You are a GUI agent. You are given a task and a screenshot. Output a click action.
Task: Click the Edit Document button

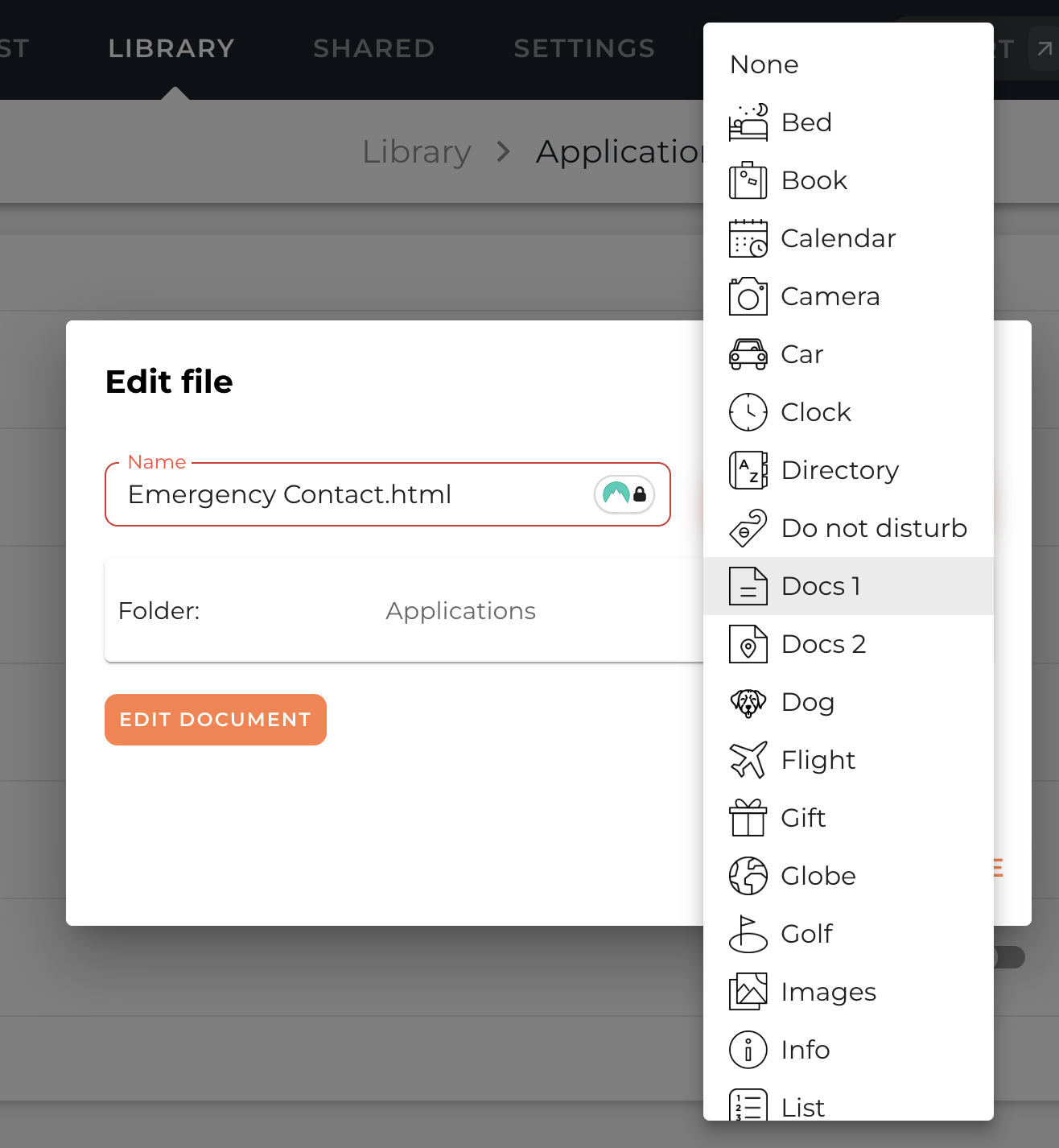[216, 720]
